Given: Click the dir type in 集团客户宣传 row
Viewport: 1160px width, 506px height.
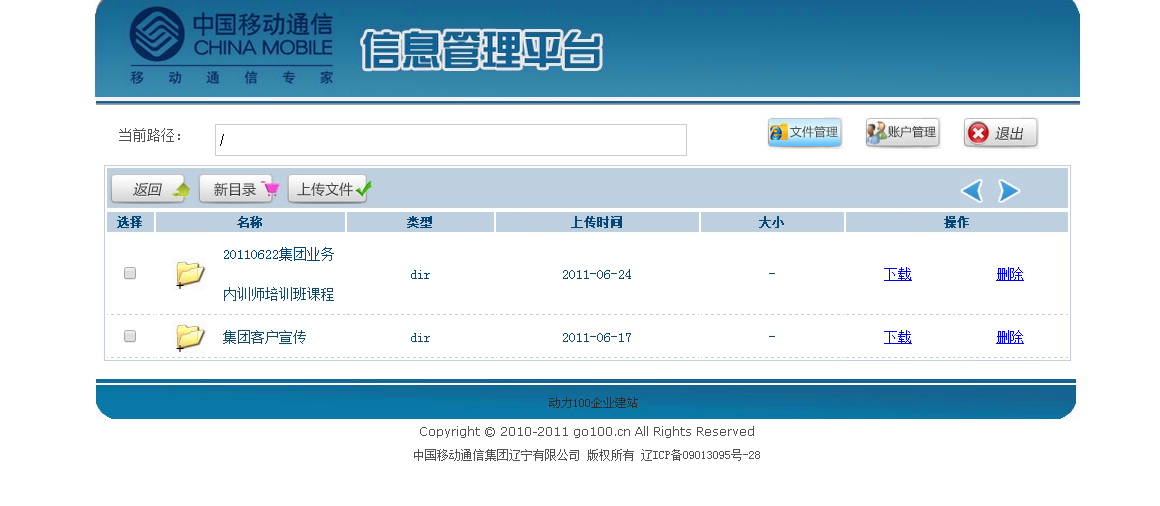Looking at the screenshot, I should coord(420,338).
